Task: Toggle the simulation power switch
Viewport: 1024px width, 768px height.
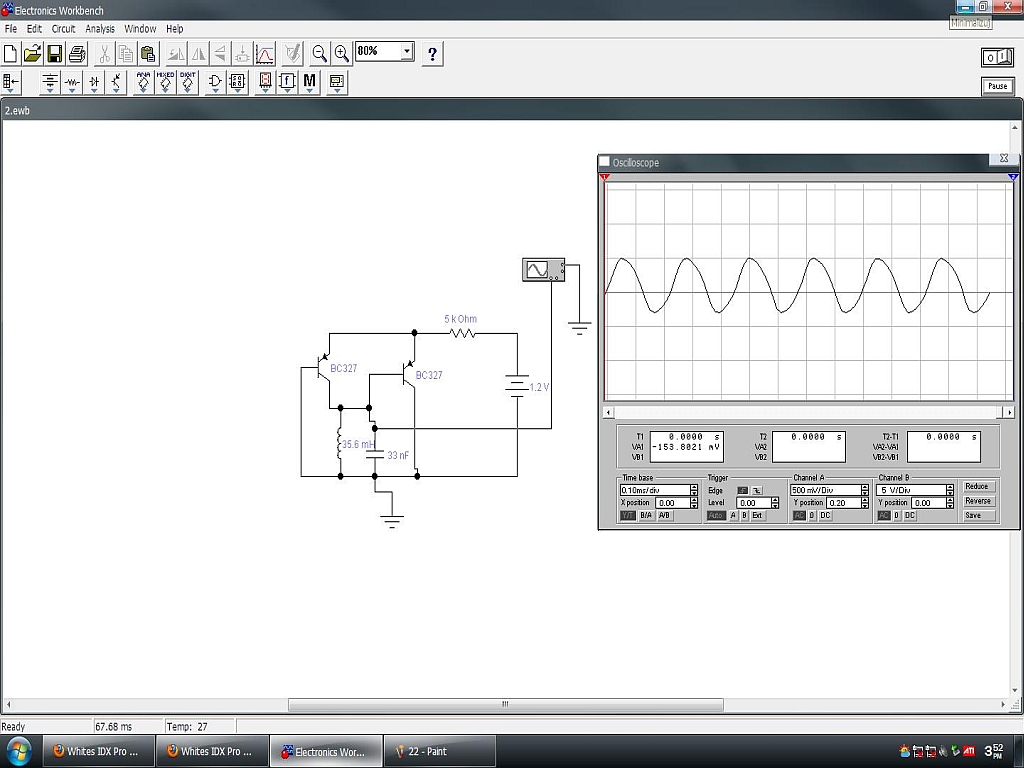Action: 998,58
